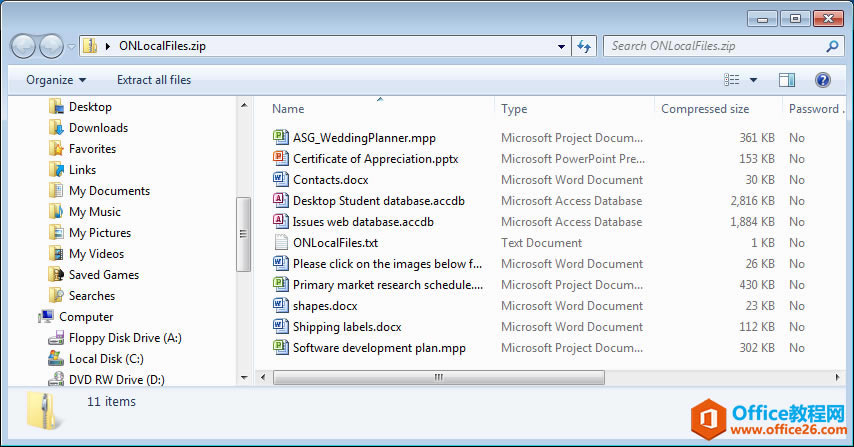Sort files by the Name column header
Screen dimensions: 854x447
pos(288,109)
